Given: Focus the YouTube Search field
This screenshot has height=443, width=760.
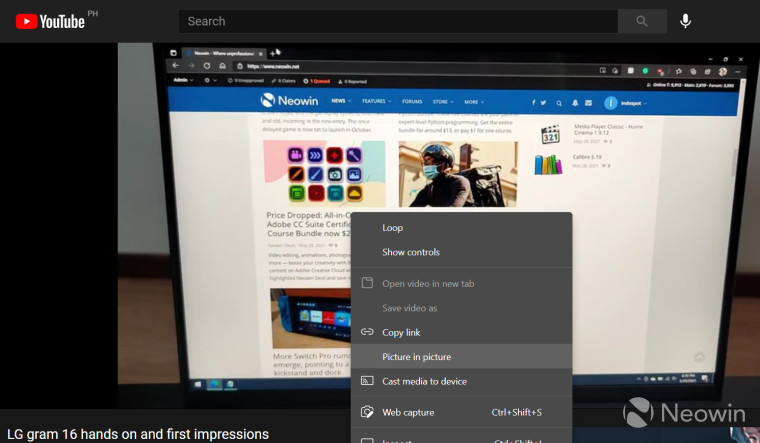Looking at the screenshot, I should point(397,21).
